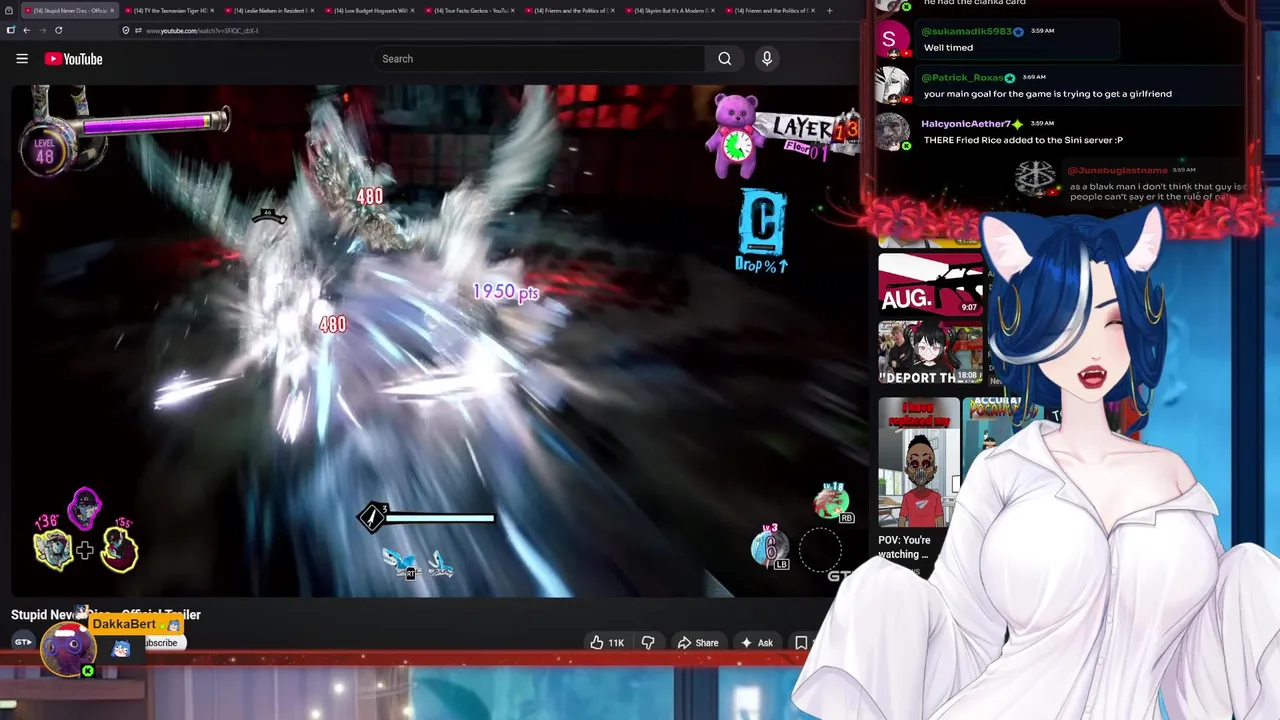Click the S avatar in chat
Image resolution: width=1280 pixels, height=720 pixels.
(892, 40)
